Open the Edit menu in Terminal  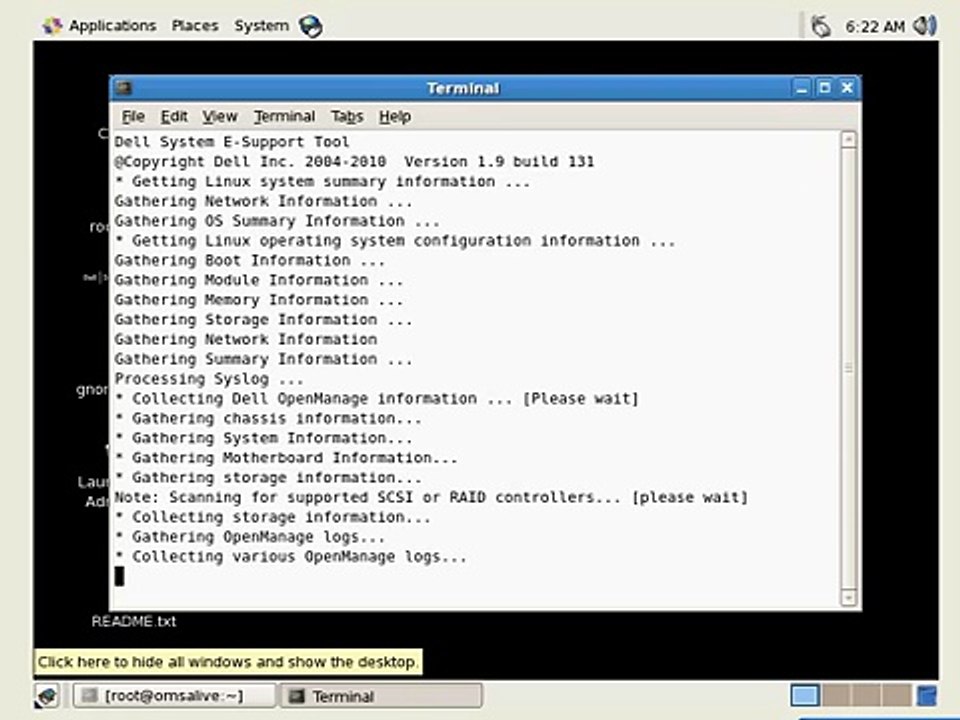point(174,116)
